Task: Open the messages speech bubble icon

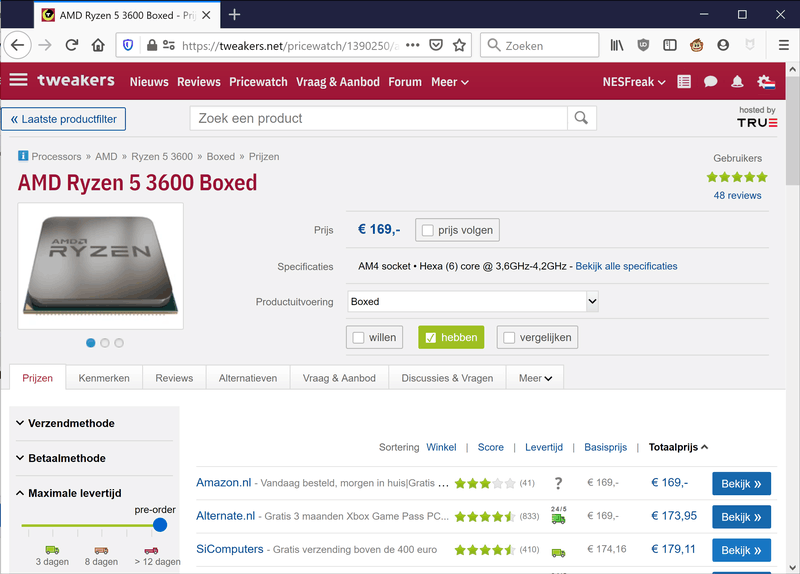Action: click(710, 82)
